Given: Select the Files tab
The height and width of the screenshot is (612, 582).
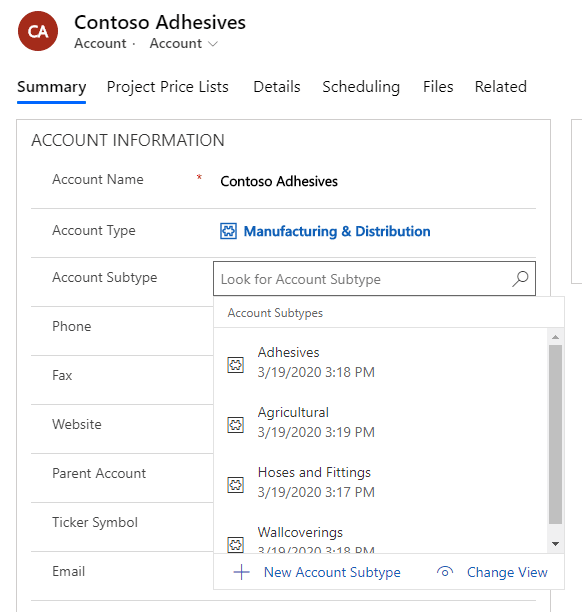Looking at the screenshot, I should click(438, 87).
